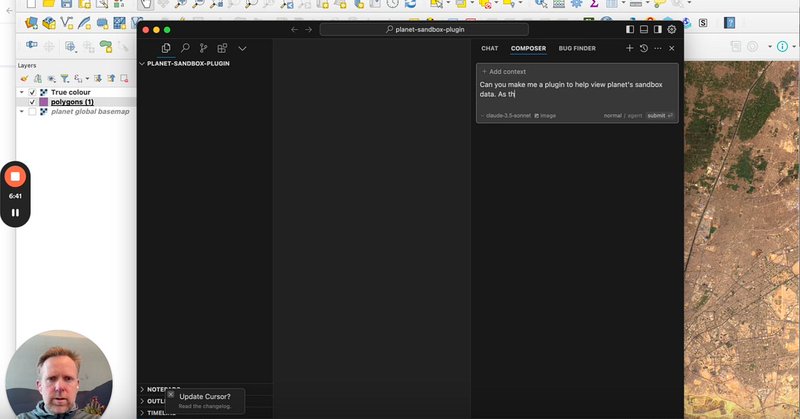The height and width of the screenshot is (419, 800).
Task: Click the QGIS S plugin icon
Action: coord(703,23)
